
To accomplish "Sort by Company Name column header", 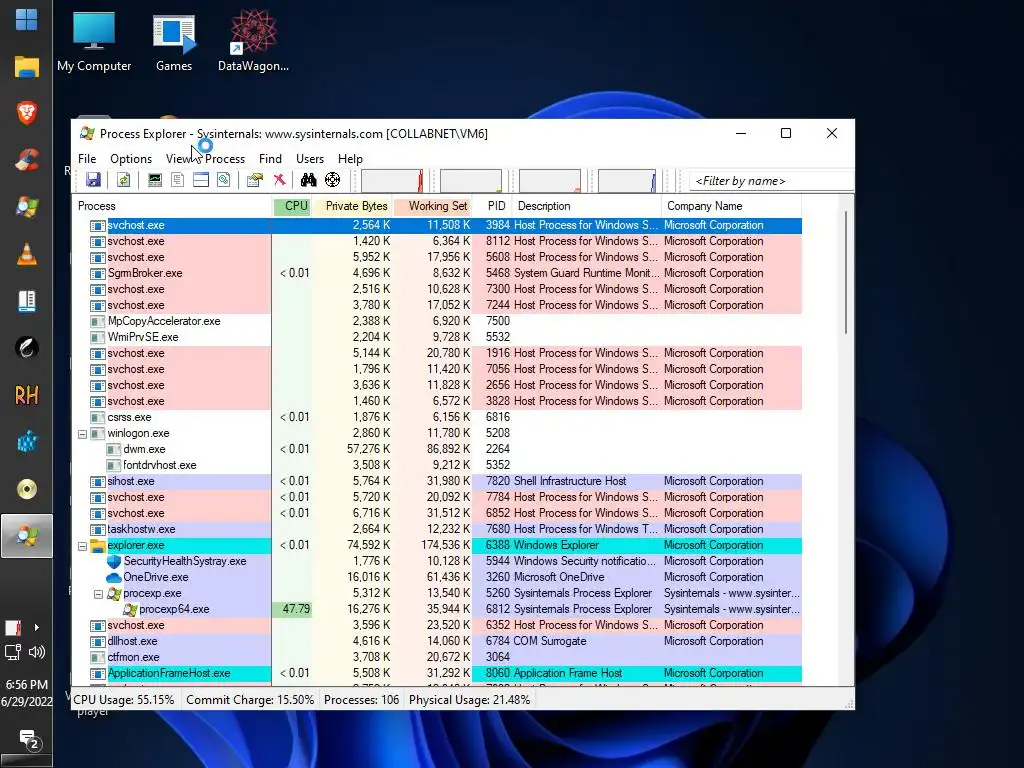I will pyautogui.click(x=731, y=206).
